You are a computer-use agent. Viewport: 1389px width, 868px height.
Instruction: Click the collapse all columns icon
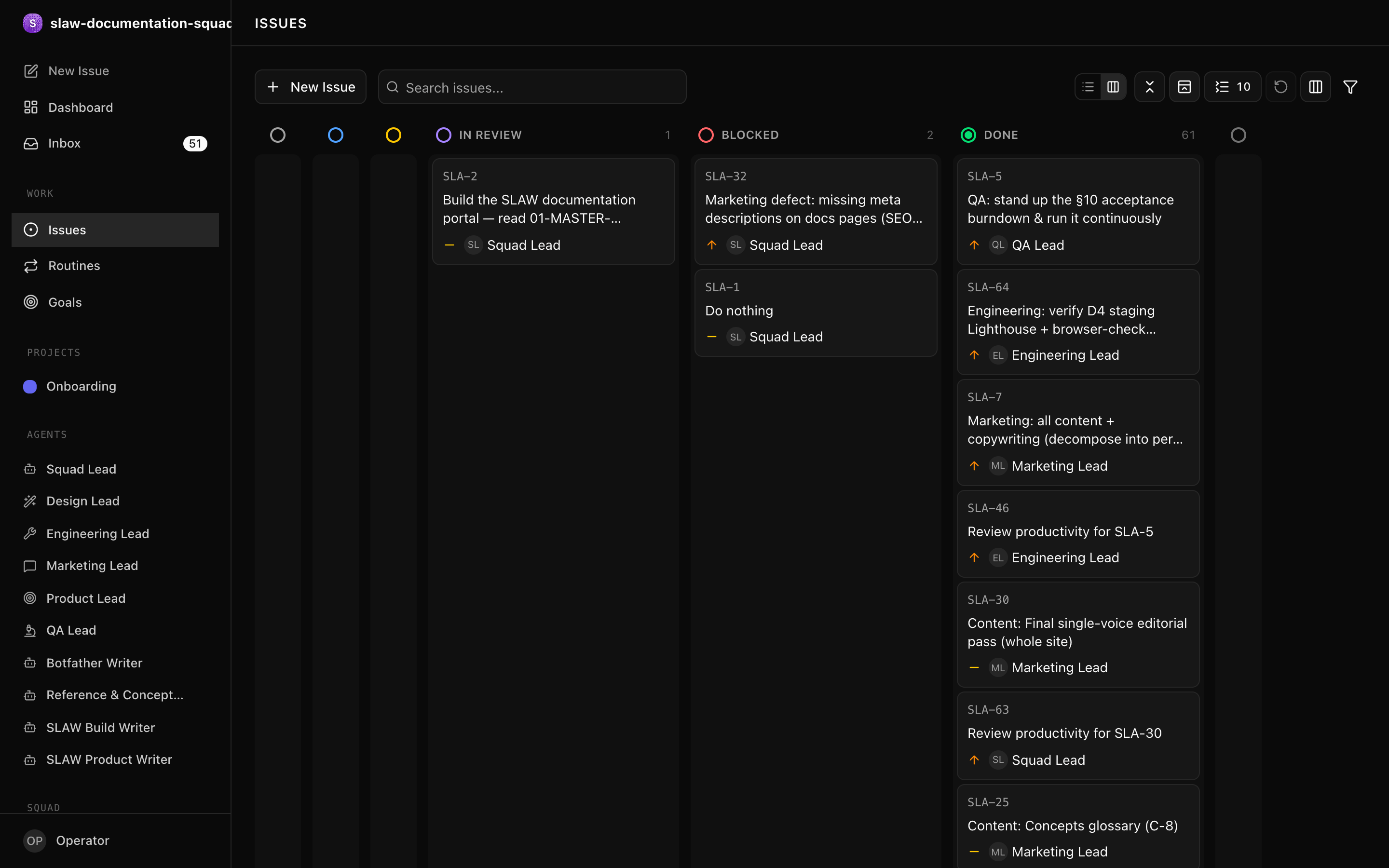pyautogui.click(x=1149, y=87)
